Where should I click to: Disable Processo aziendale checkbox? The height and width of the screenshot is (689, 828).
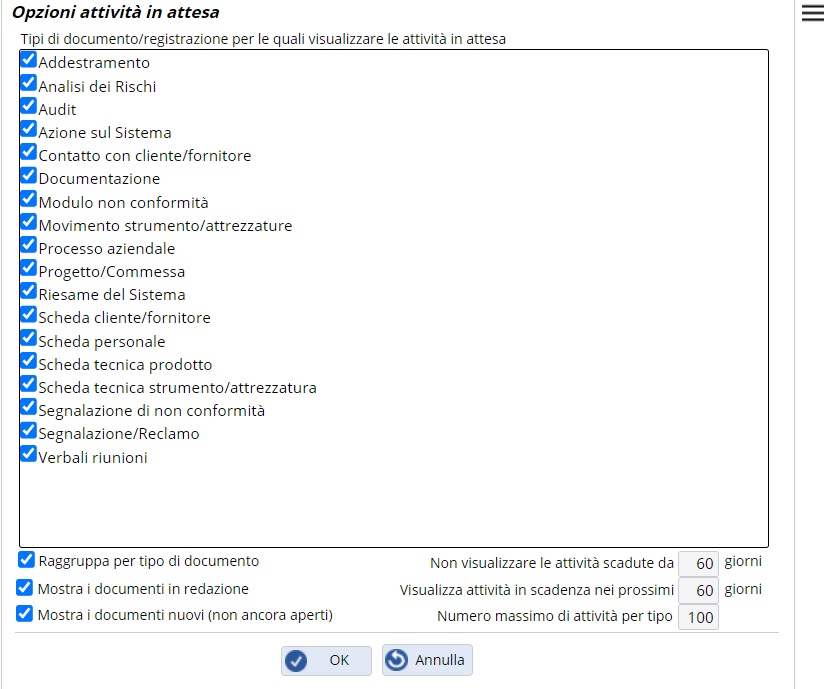click(29, 246)
